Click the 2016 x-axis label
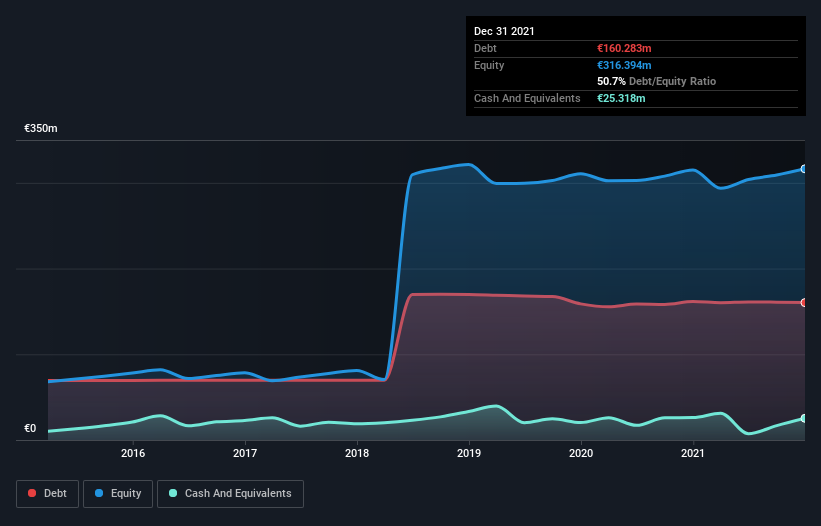The height and width of the screenshot is (526, 821). click(x=133, y=453)
